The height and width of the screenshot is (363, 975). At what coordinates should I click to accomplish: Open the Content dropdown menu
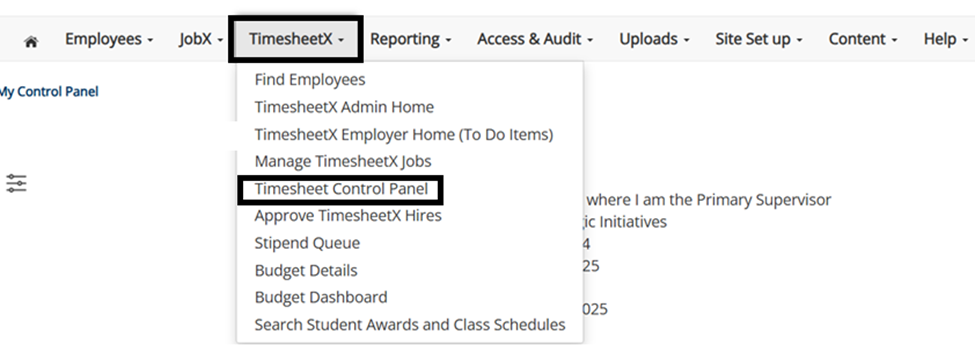pyautogui.click(x=862, y=39)
